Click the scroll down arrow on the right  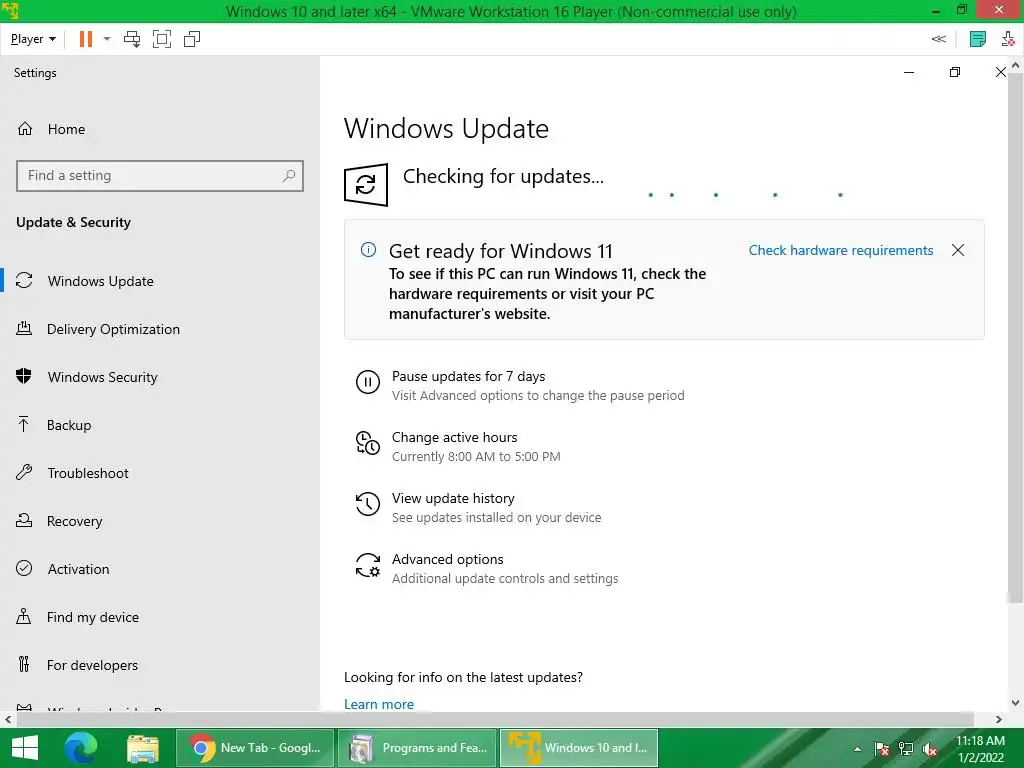click(x=1015, y=703)
